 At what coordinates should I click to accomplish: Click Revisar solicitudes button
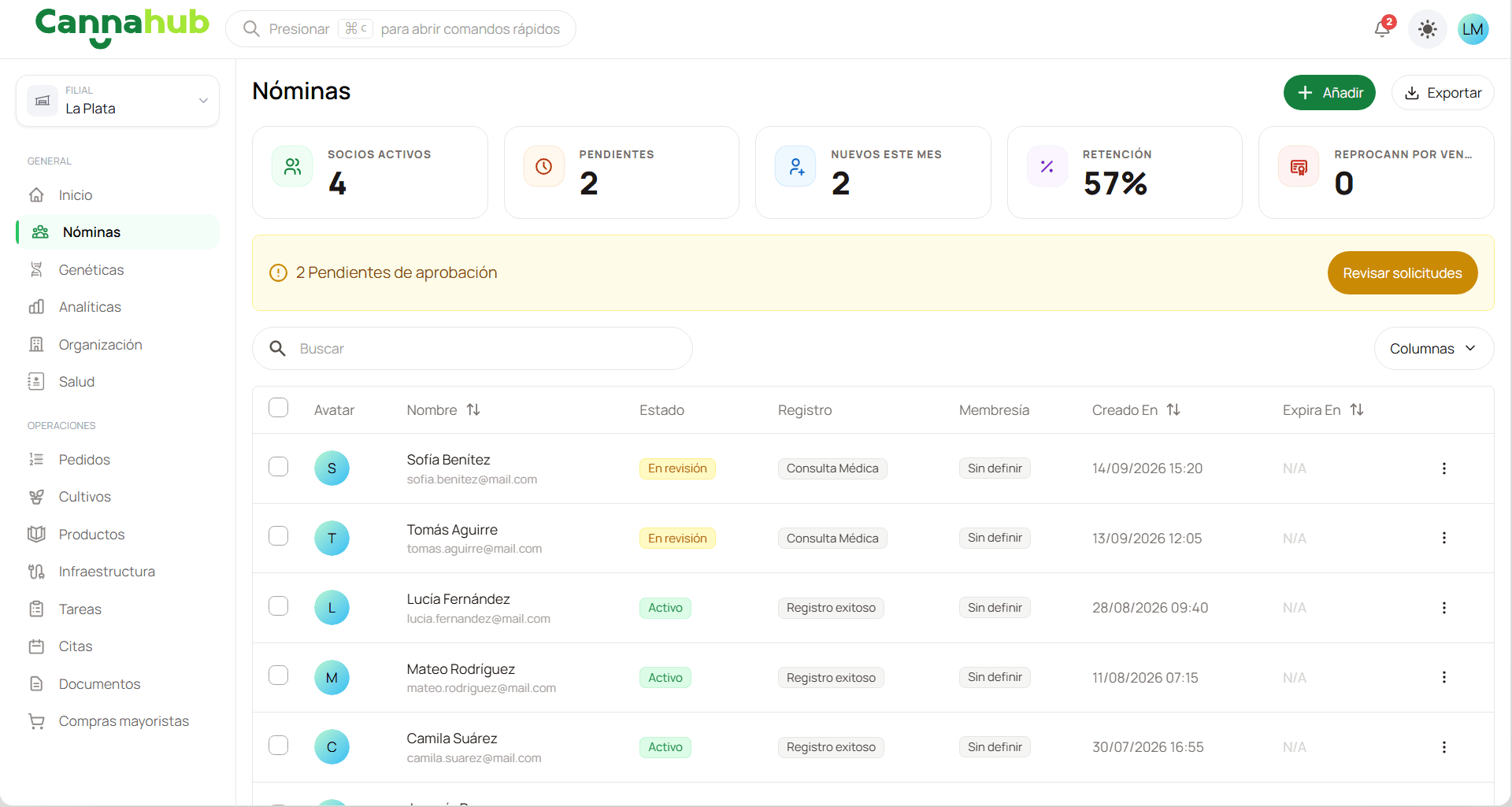(x=1402, y=273)
